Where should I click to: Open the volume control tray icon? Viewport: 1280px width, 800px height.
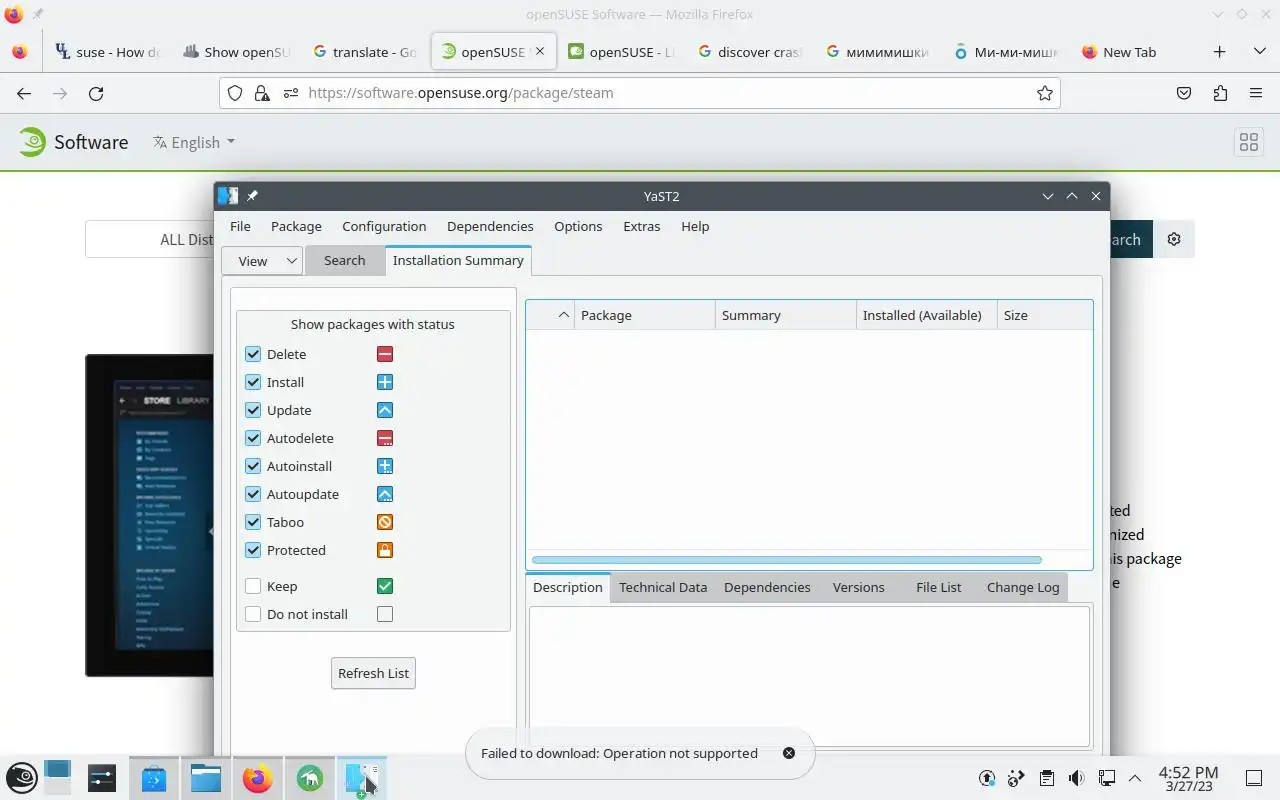[1076, 778]
